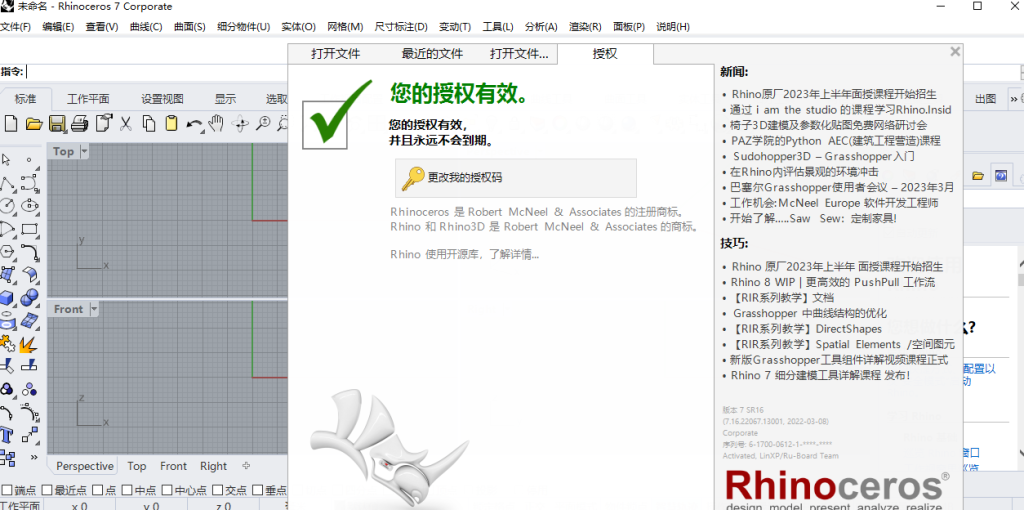Screen dimensions: 1024x510
Task: Click the Open file folder icon
Action: tap(34, 124)
